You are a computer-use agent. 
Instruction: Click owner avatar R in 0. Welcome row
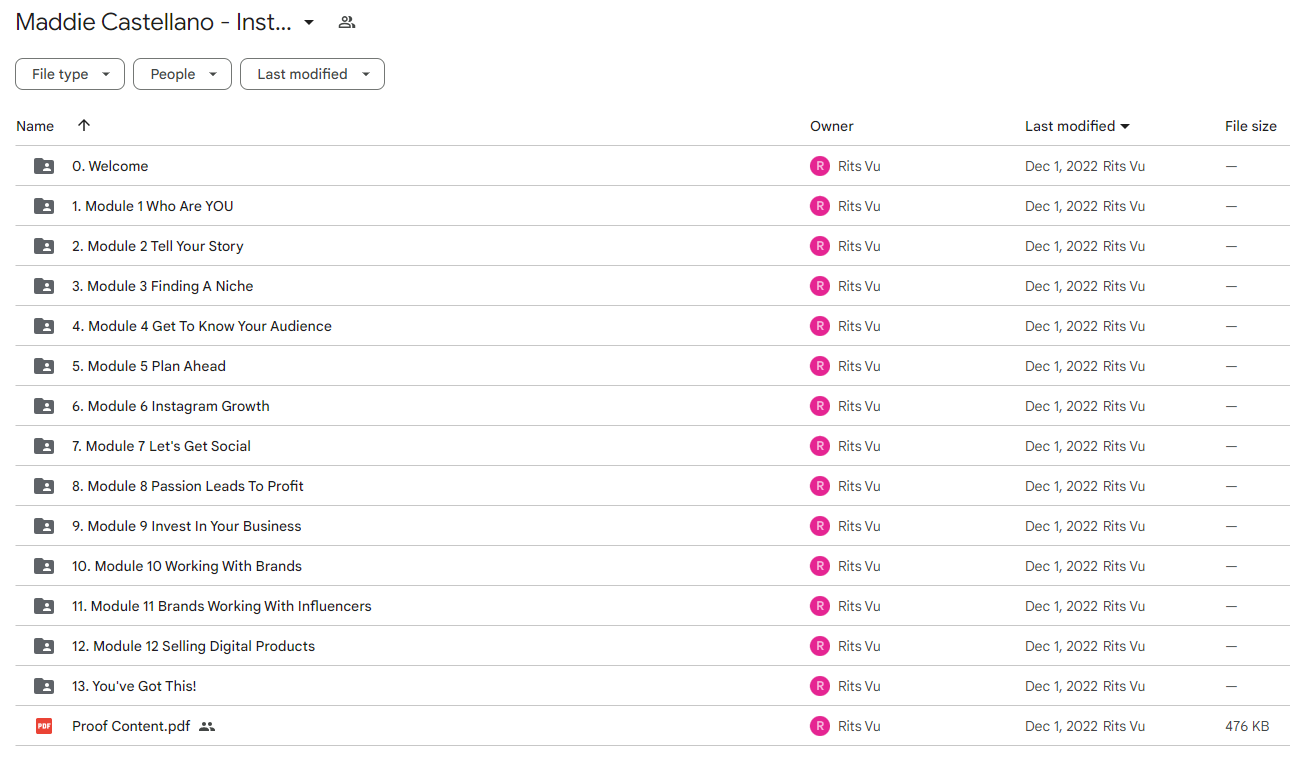(x=820, y=166)
